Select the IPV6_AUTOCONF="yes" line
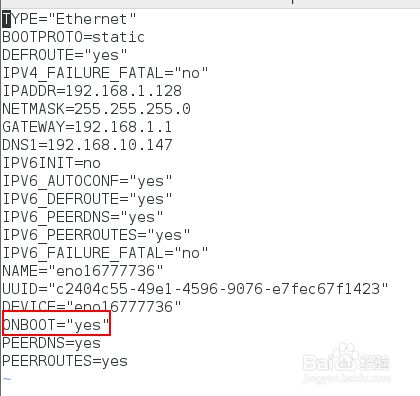This screenshot has width=420, height=396. coord(87,181)
